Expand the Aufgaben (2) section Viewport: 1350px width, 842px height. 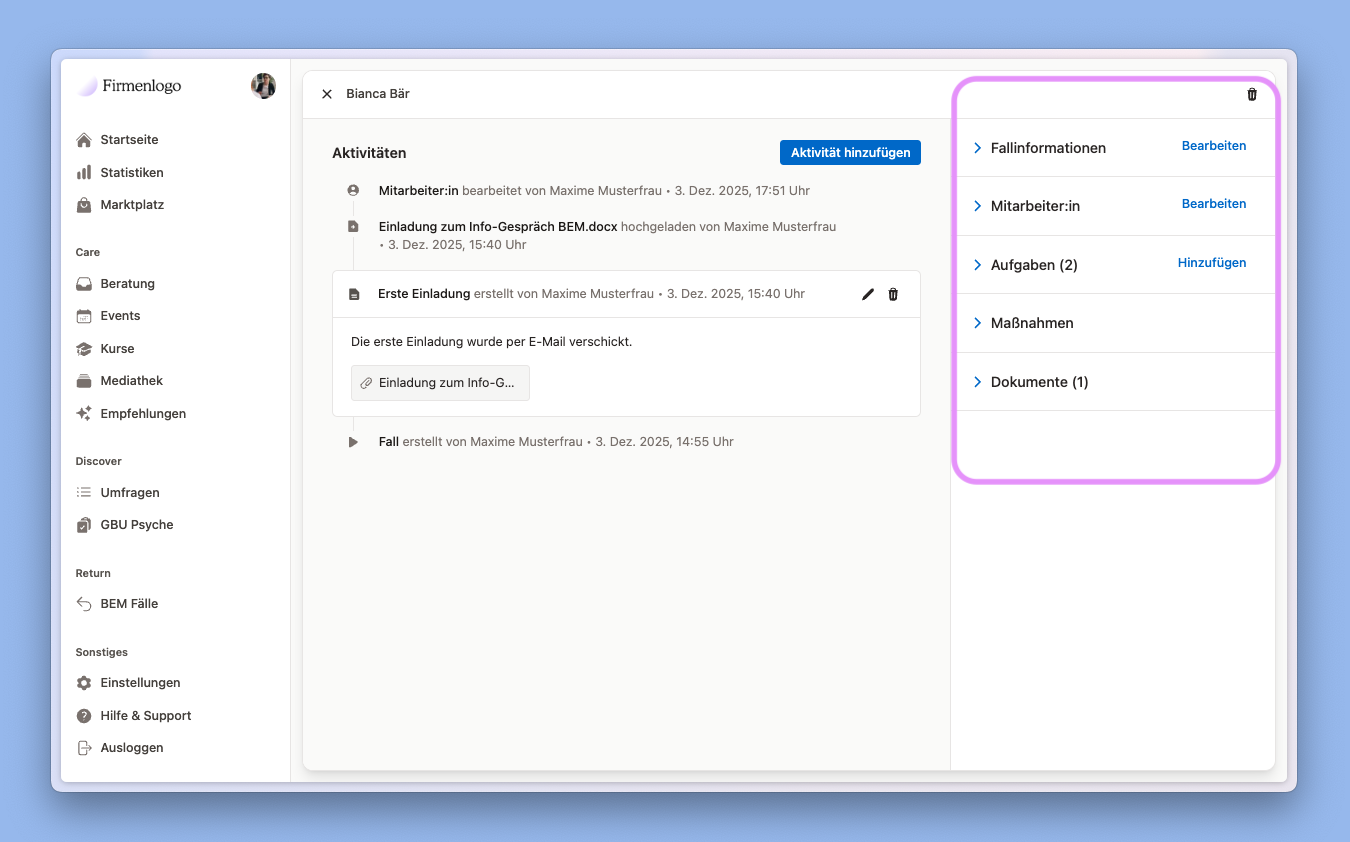point(978,265)
